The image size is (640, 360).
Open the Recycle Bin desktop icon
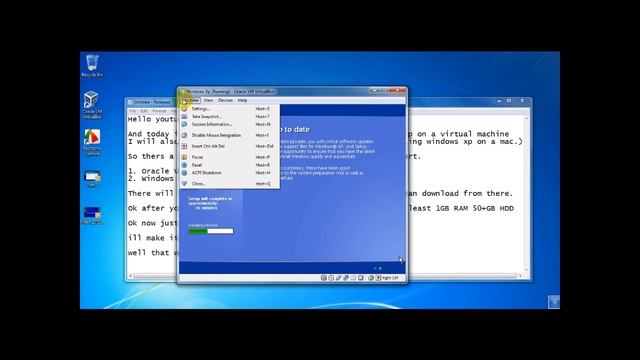92,65
